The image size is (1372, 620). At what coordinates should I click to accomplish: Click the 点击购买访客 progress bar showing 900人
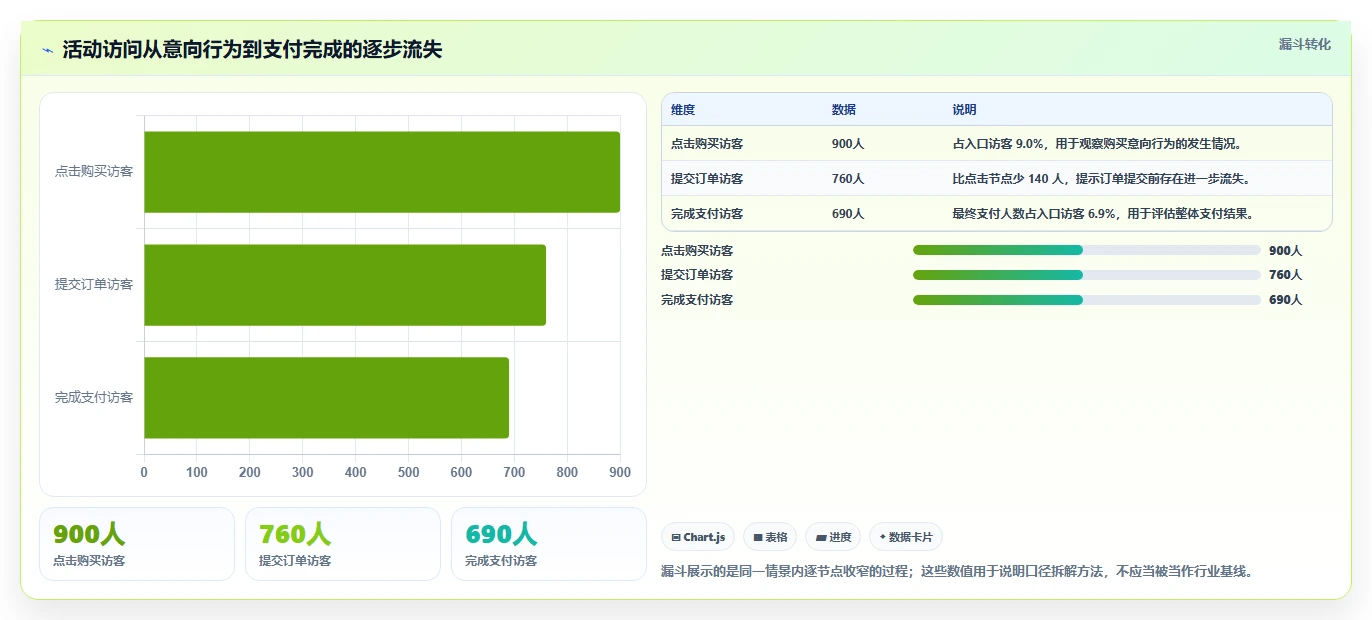(x=1087, y=250)
